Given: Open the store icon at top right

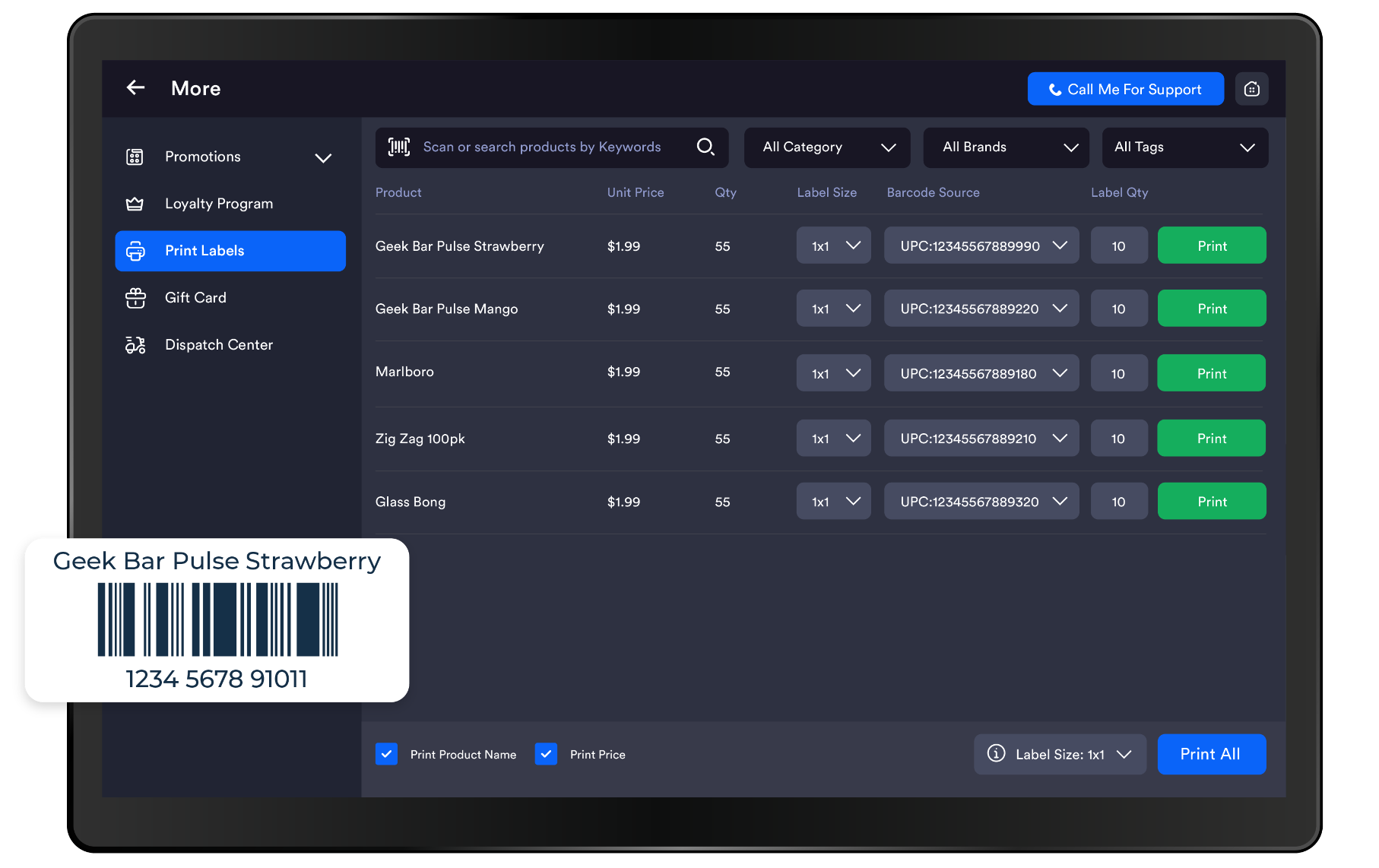Looking at the screenshot, I should [1251, 89].
